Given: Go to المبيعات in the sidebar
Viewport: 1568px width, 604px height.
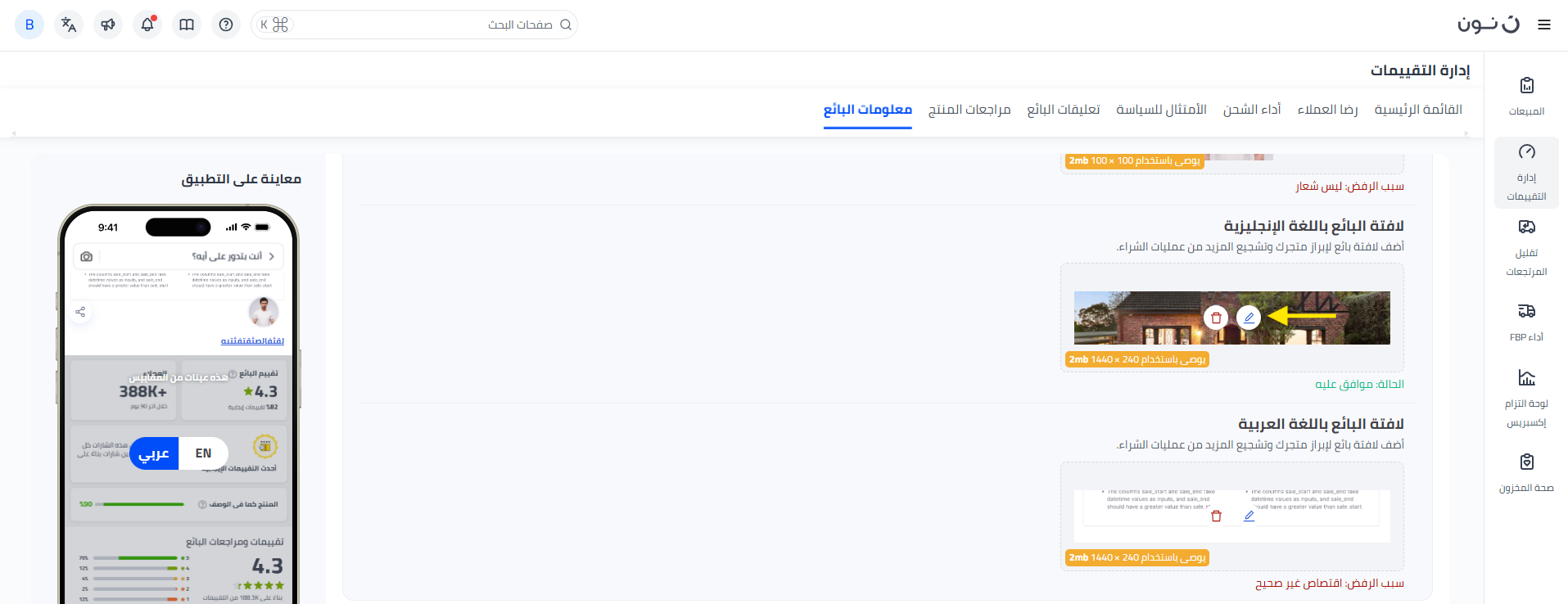Looking at the screenshot, I should coord(1526,96).
